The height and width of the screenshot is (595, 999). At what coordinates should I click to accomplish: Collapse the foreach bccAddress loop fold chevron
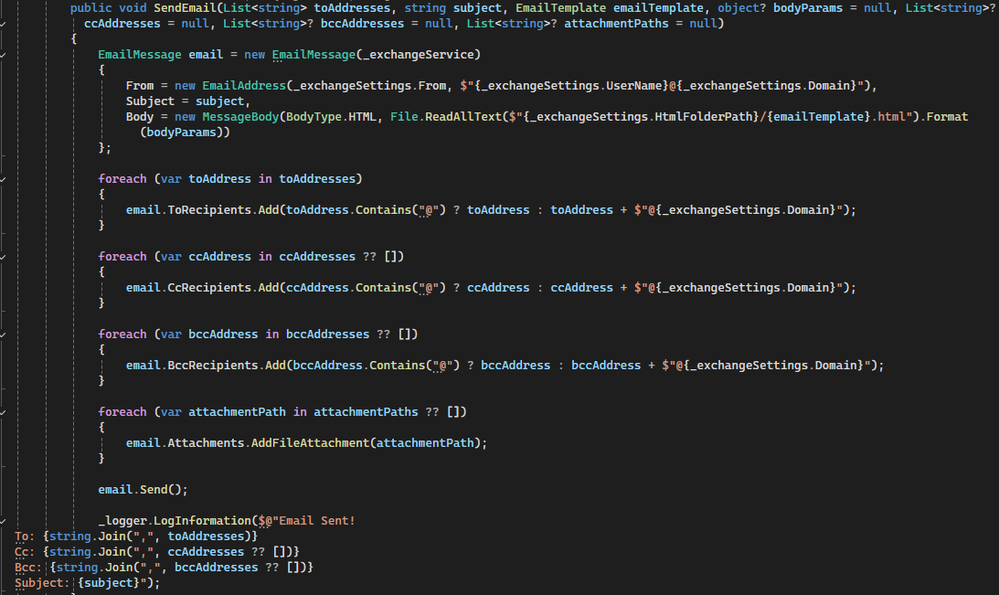3,334
